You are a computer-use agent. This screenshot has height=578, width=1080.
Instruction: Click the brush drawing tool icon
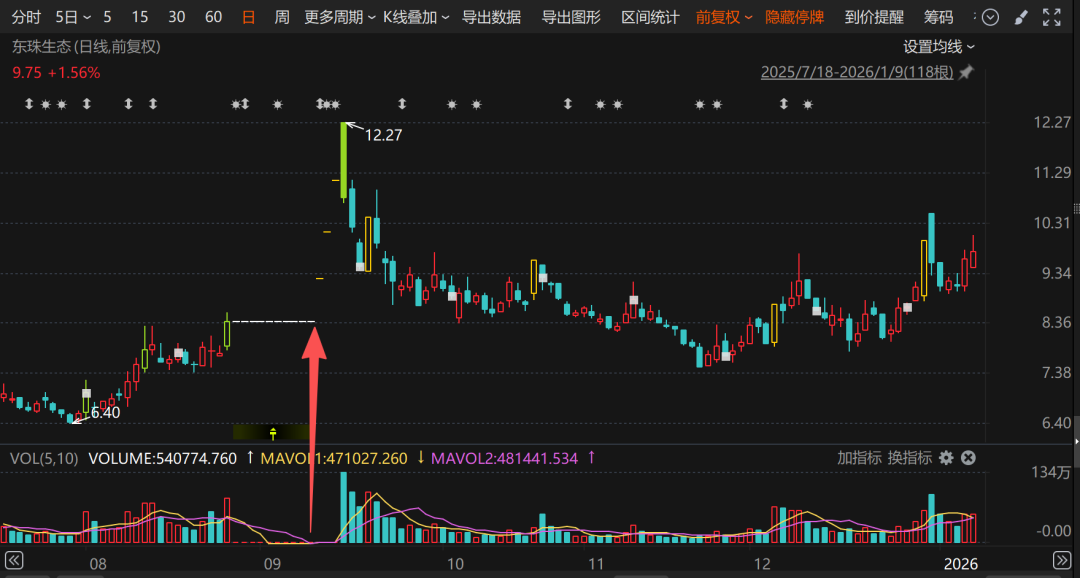coord(1020,17)
